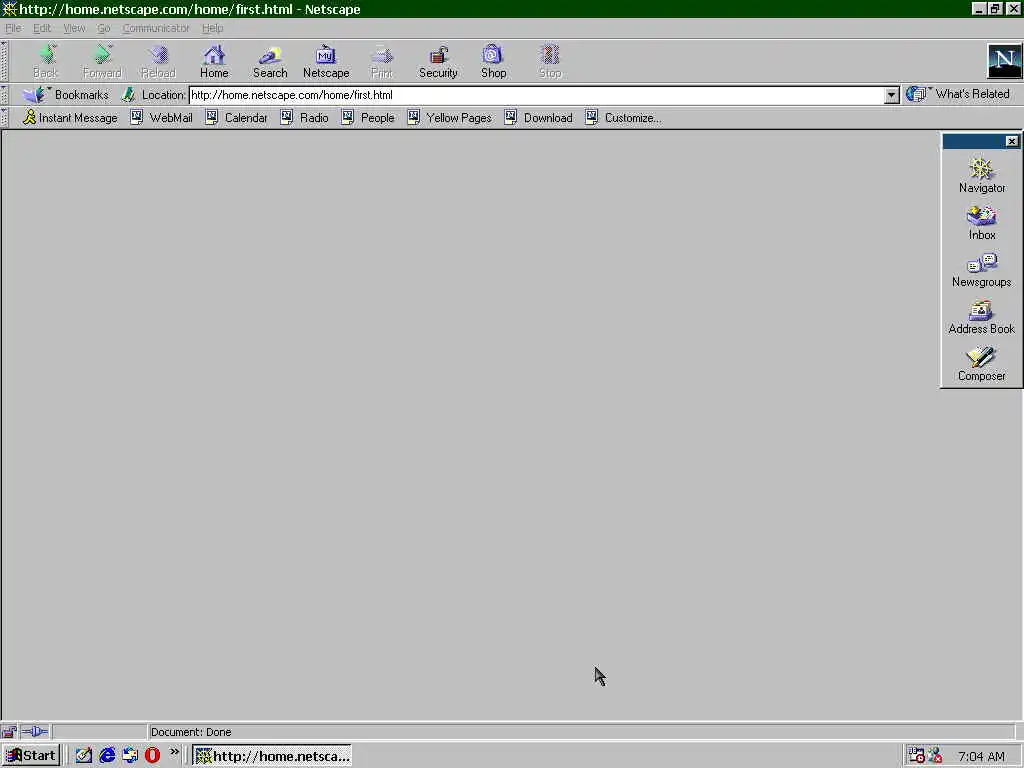Screen dimensions: 1024x768
Task: Open the Help menu
Action: click(212, 28)
